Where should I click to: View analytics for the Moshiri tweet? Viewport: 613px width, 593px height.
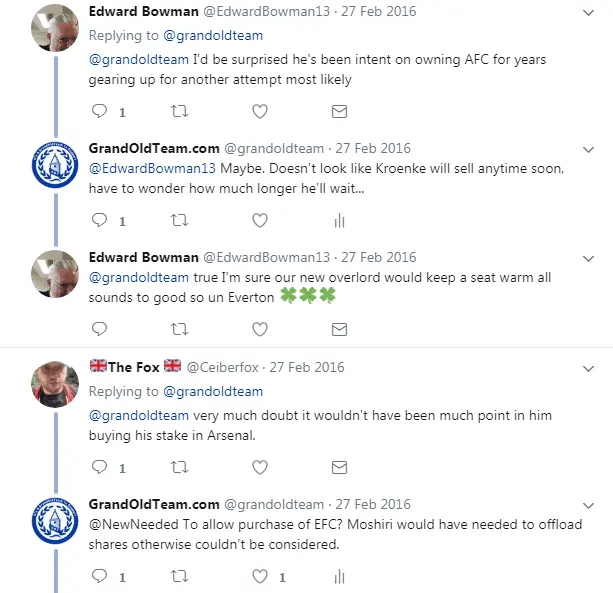pos(339,575)
